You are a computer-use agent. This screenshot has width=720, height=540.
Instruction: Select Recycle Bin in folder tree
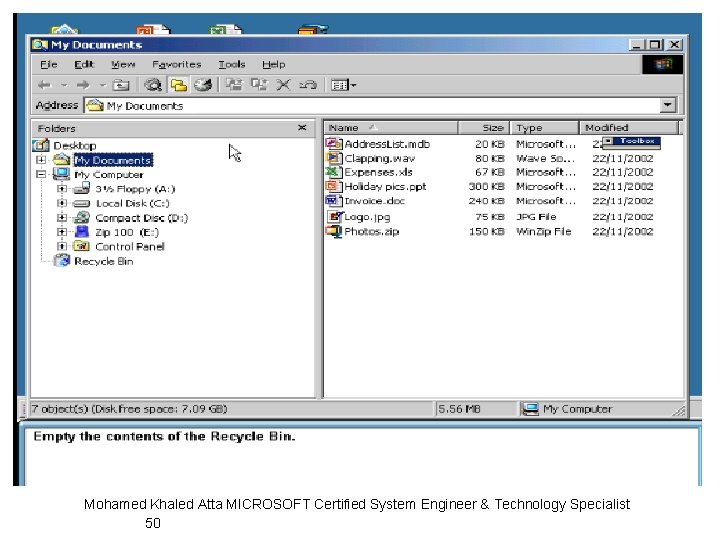[x=104, y=261]
